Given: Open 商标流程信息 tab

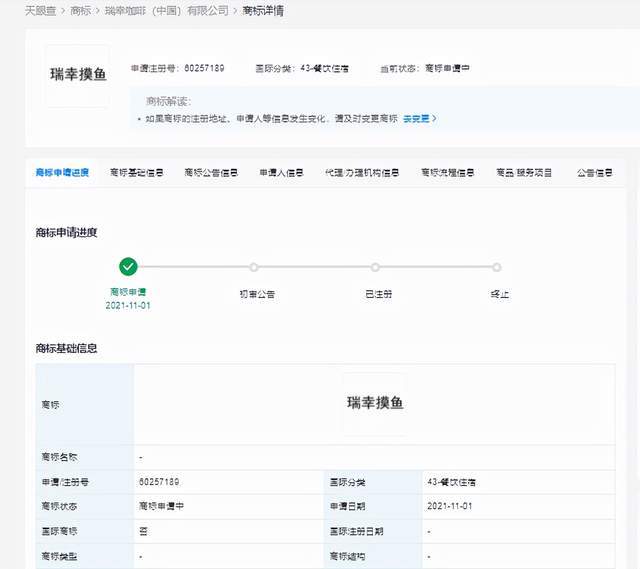Looking at the screenshot, I should [448, 173].
